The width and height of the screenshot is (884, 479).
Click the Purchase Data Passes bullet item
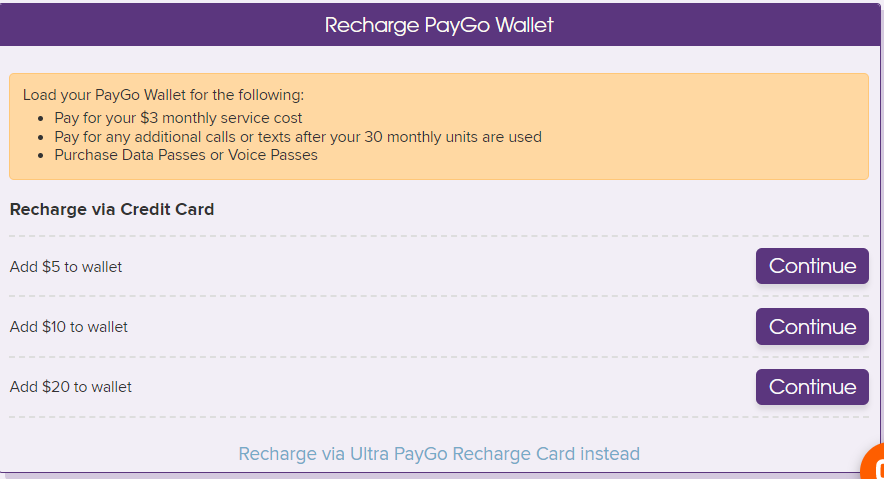186,155
